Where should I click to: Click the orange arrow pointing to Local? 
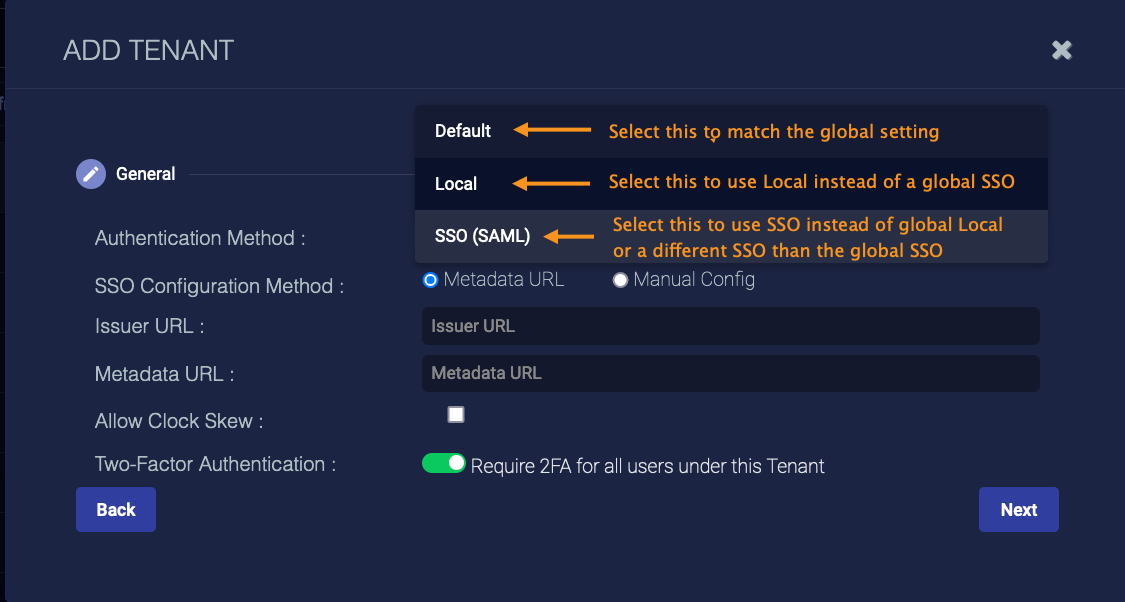point(553,183)
